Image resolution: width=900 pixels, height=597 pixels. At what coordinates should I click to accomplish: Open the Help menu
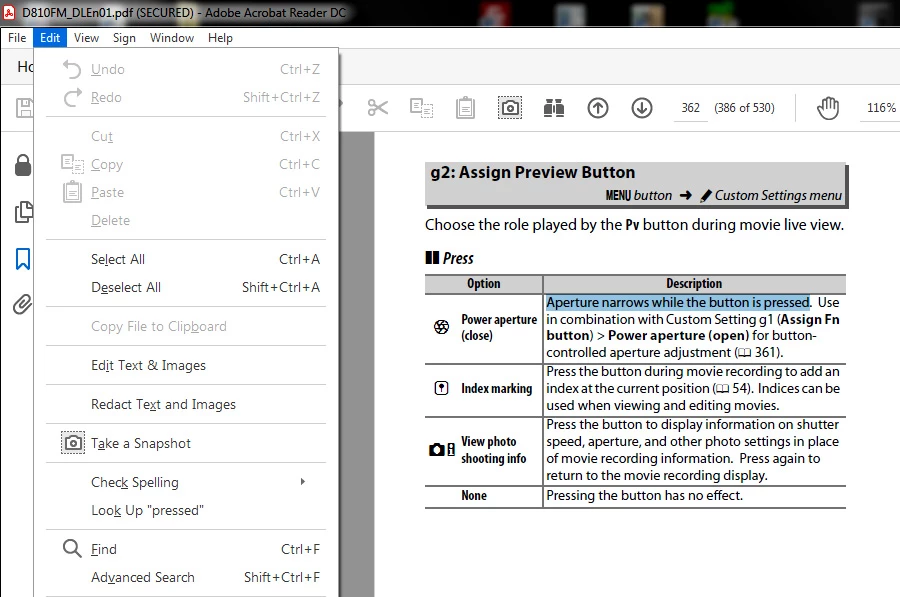click(x=220, y=38)
